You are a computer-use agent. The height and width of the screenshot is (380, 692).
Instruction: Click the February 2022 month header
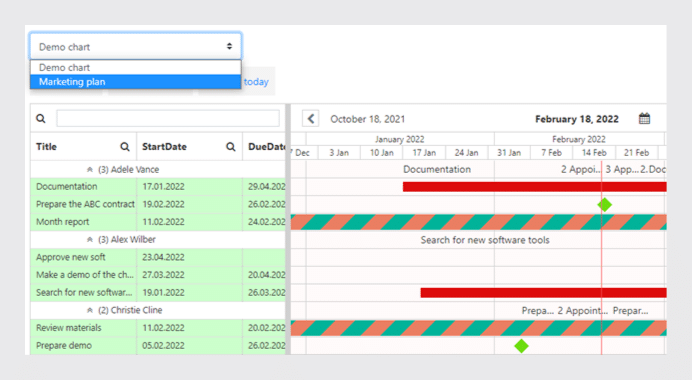click(x=579, y=139)
